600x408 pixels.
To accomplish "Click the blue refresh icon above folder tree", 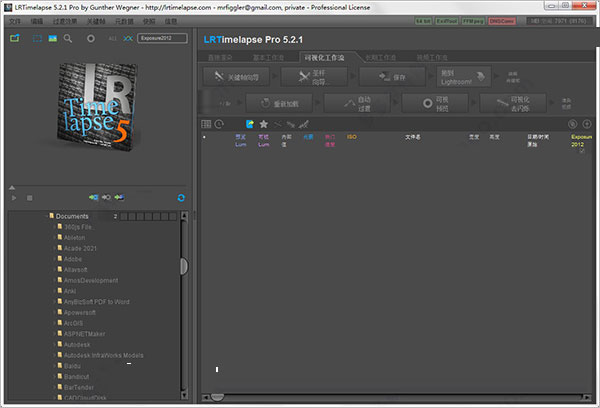I will point(181,197).
